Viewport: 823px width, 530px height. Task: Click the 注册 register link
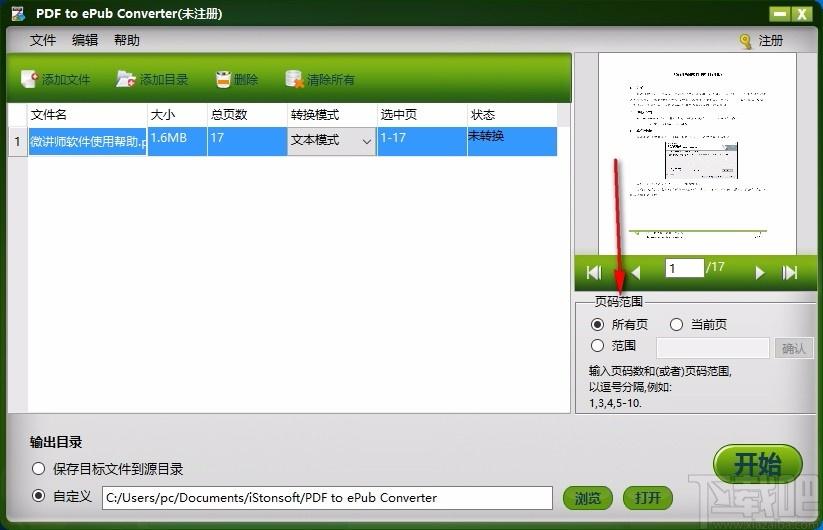pos(771,41)
